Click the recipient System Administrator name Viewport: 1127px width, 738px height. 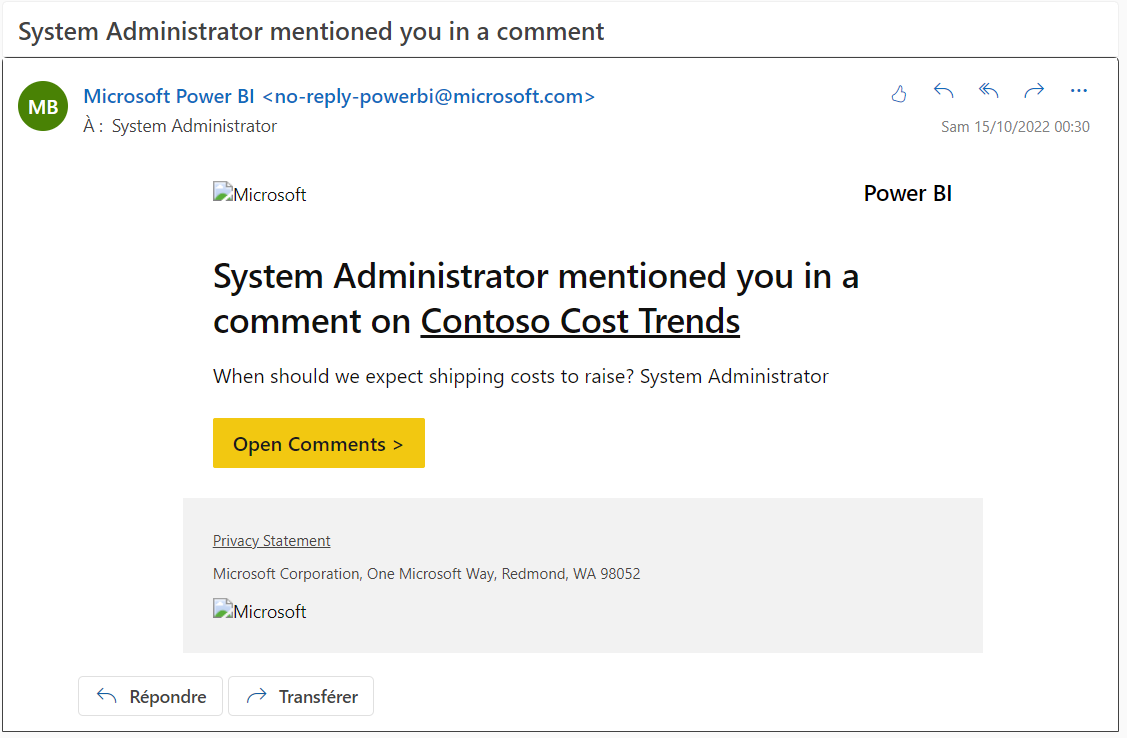click(194, 126)
